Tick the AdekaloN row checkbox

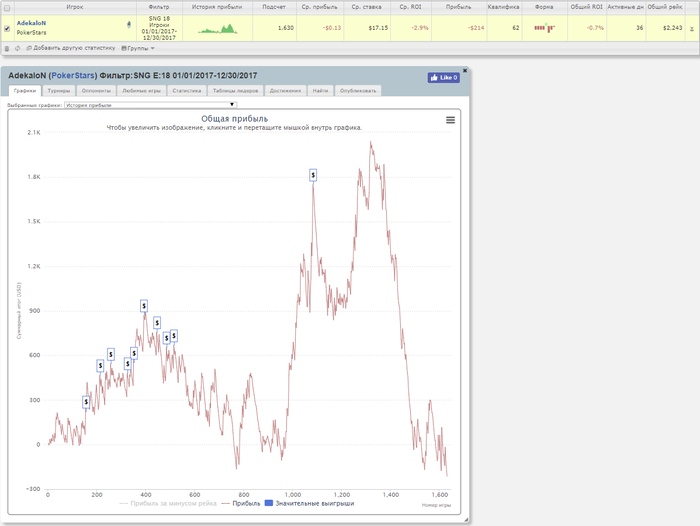[x=7, y=29]
